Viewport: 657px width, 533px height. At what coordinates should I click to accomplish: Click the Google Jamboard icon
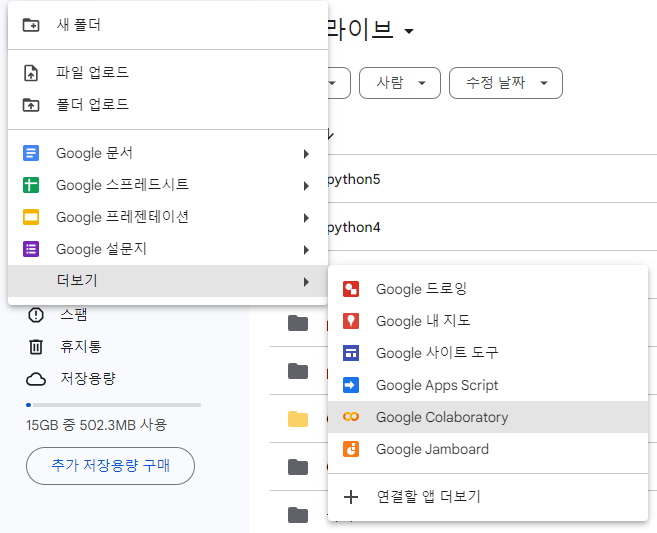pyautogui.click(x=351, y=449)
